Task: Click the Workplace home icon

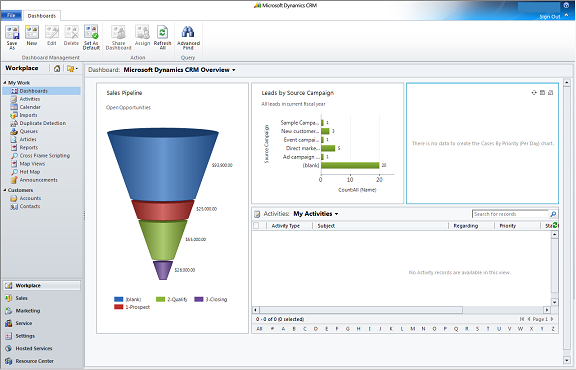Action: pyautogui.click(x=57, y=68)
